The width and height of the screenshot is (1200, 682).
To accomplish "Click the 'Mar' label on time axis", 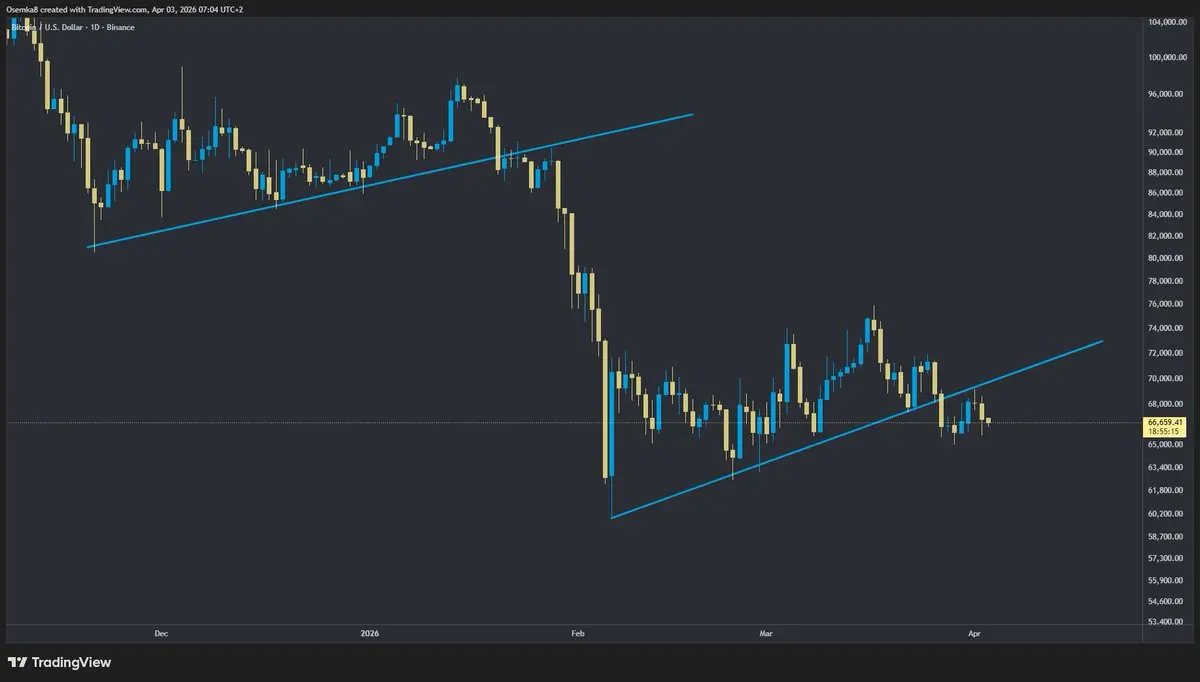I will click(x=767, y=633).
